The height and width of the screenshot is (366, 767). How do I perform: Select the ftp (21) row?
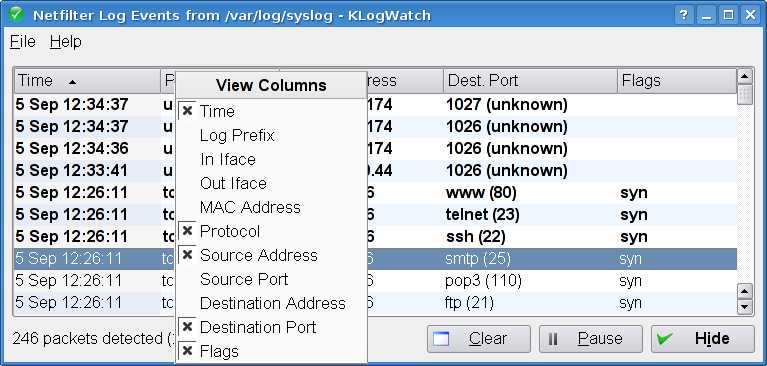[375, 303]
